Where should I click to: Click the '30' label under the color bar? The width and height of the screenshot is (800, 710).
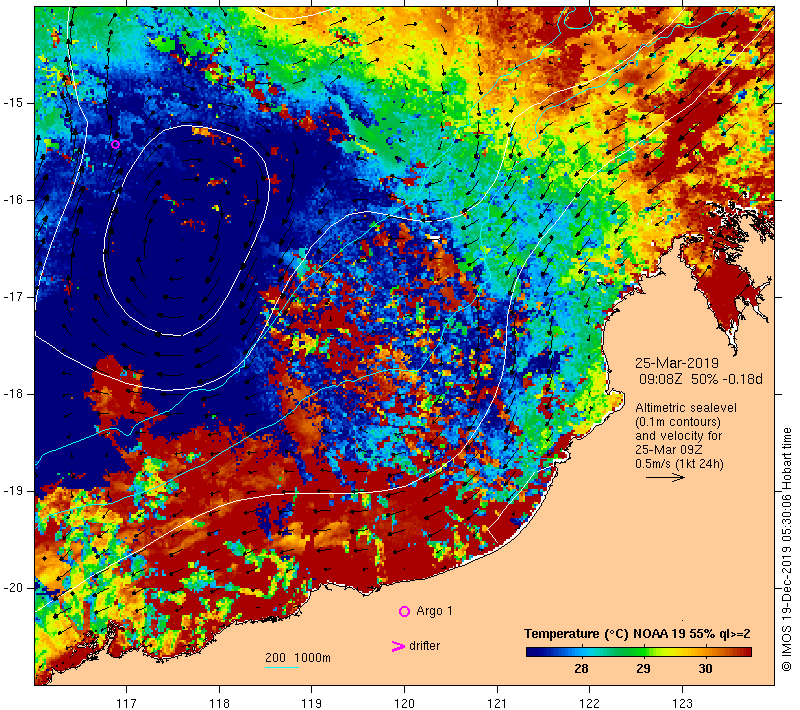click(x=705, y=669)
